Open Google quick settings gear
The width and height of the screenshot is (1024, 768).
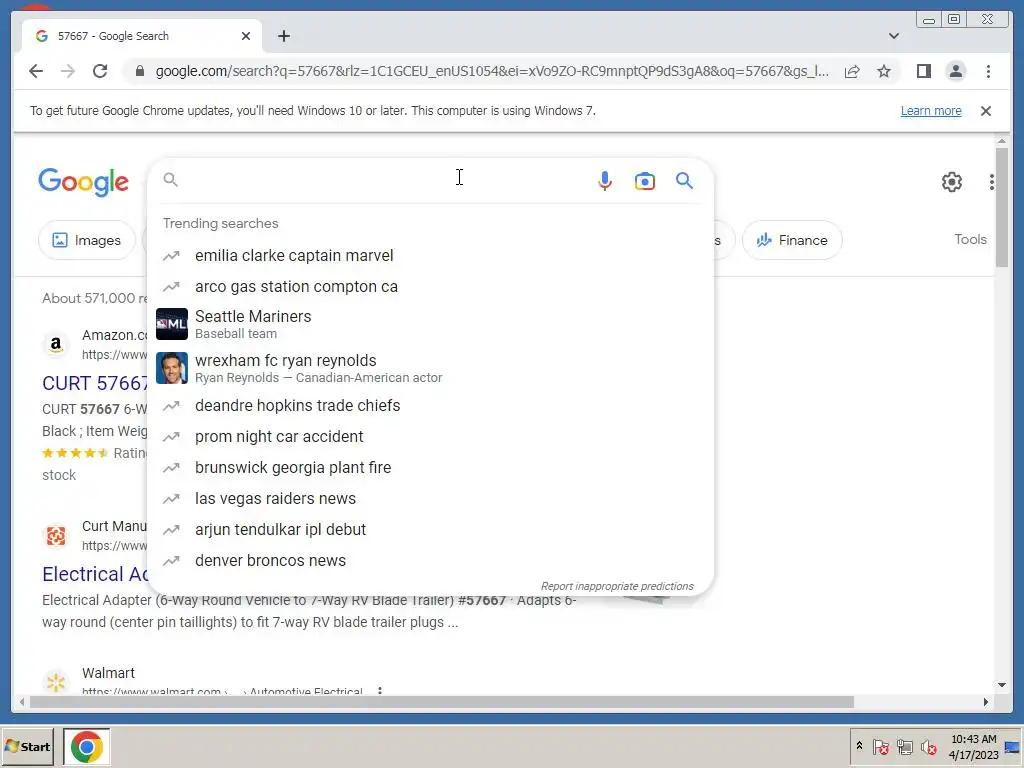(x=952, y=182)
